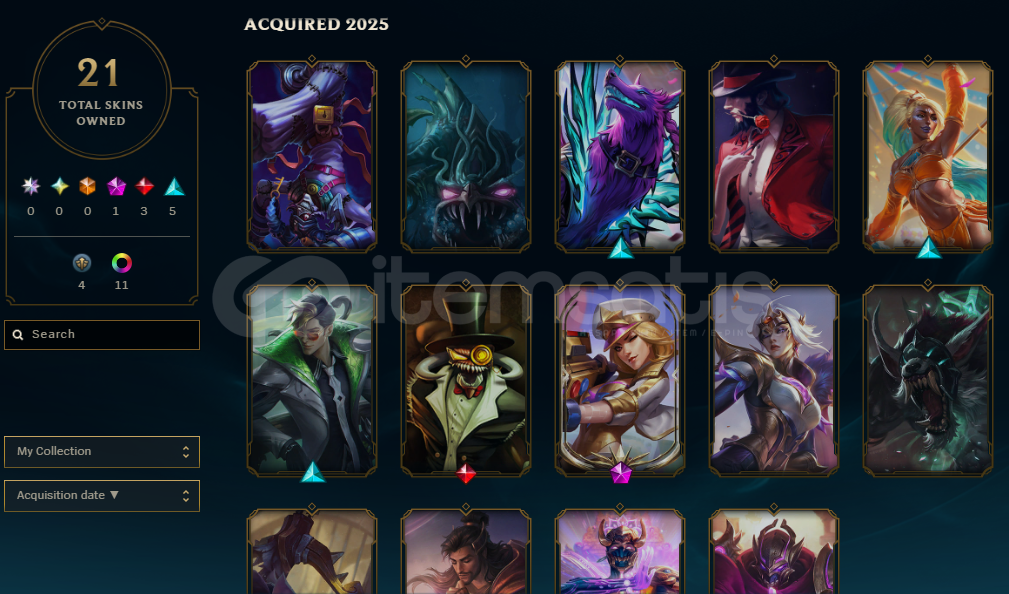
Task: Open the top hat monocle monster skin
Action: 466,380
